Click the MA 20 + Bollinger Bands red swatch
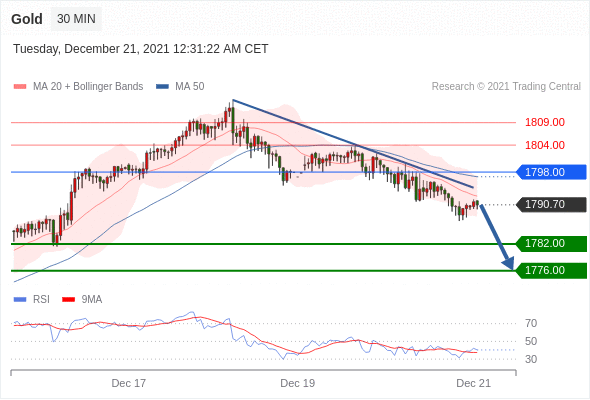 (20, 87)
